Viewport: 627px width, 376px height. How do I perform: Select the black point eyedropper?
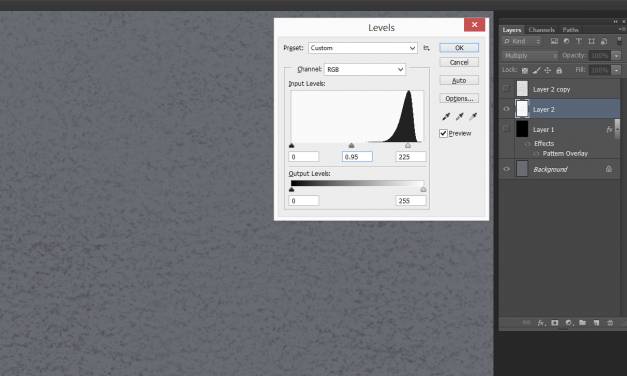(446, 116)
